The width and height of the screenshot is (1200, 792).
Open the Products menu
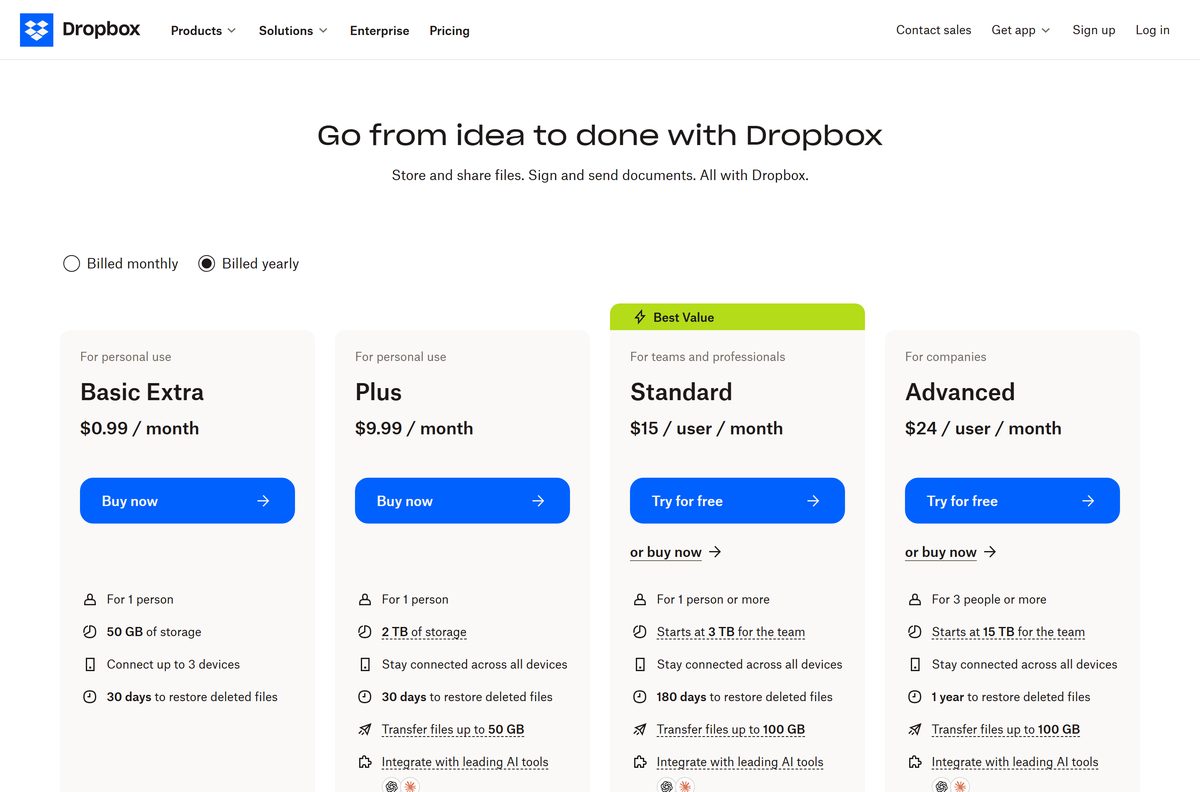(203, 31)
